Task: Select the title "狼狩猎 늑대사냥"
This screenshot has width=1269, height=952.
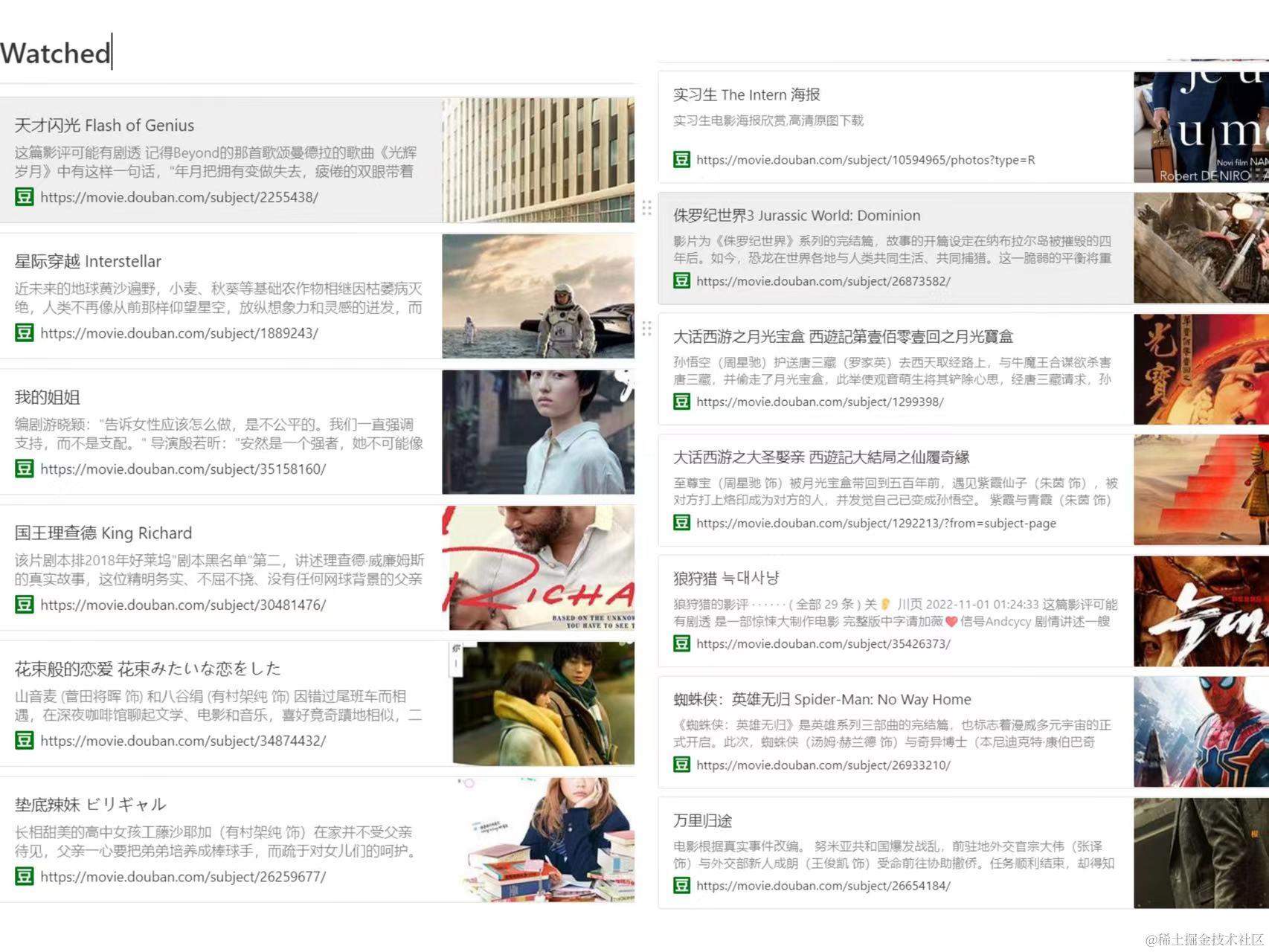Action: point(727,579)
